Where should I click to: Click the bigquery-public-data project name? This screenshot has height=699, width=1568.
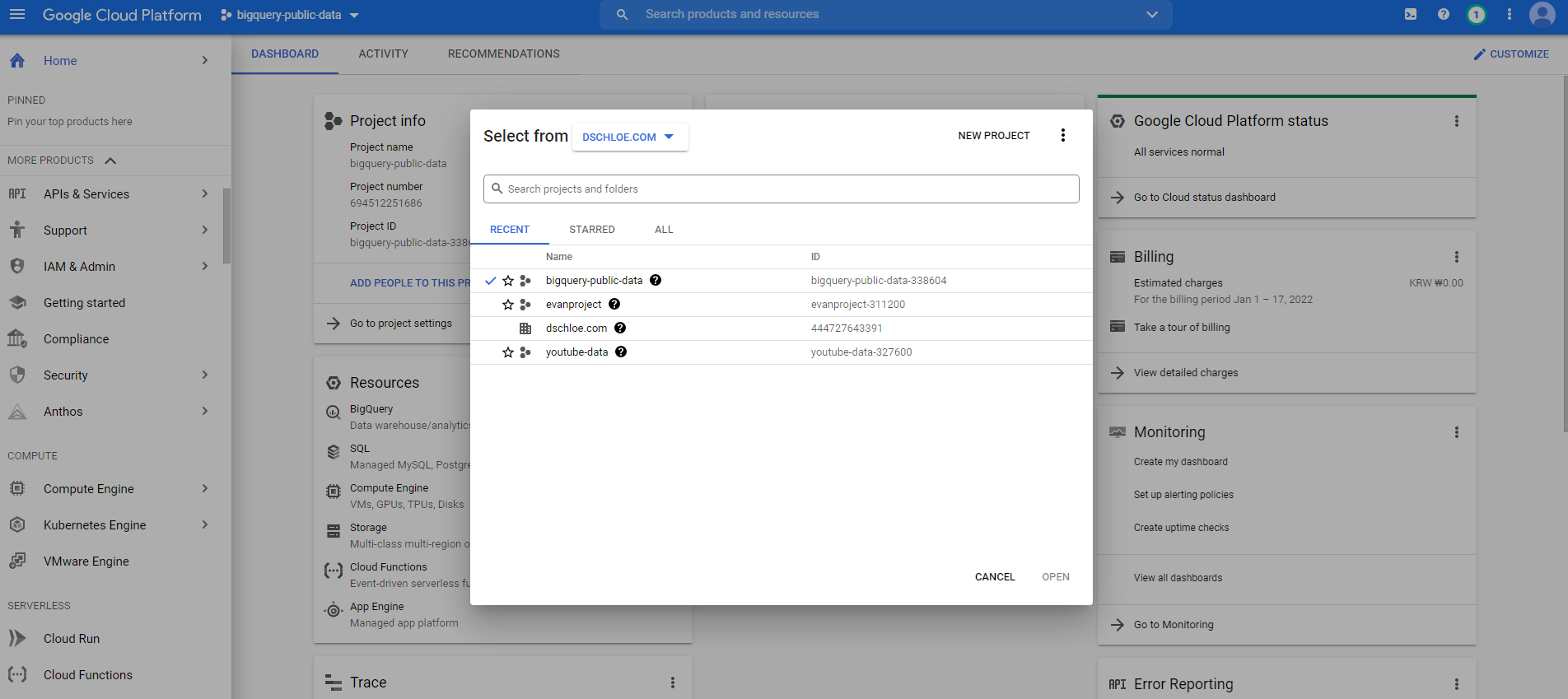(594, 281)
